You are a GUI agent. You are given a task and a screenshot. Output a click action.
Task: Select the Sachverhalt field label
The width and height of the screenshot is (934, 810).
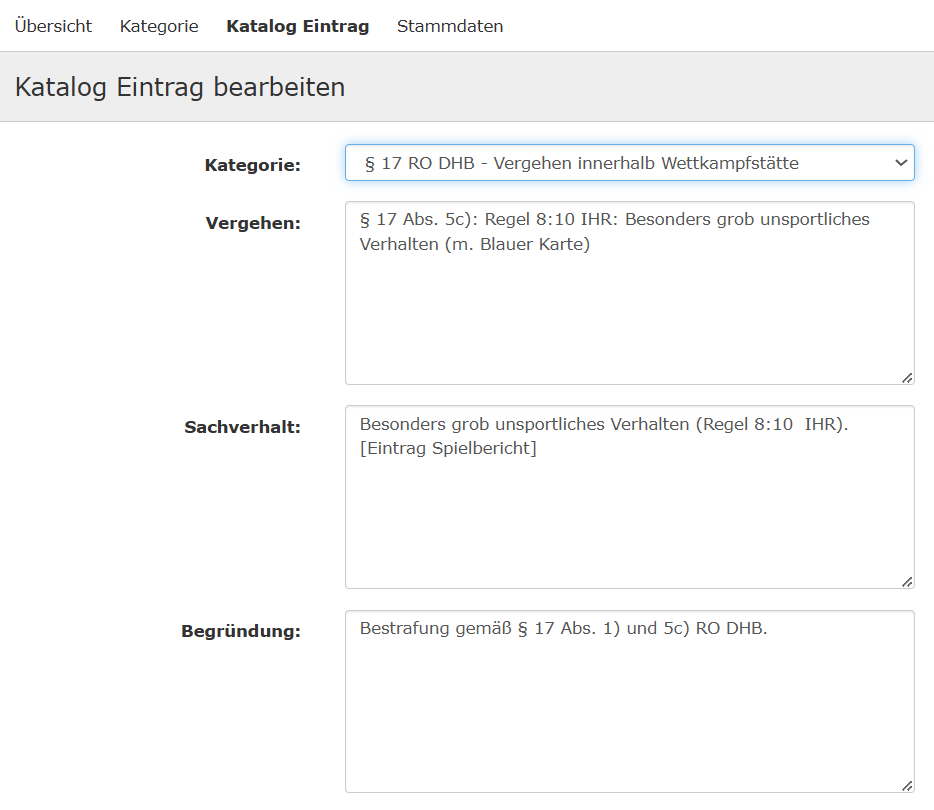click(242, 427)
